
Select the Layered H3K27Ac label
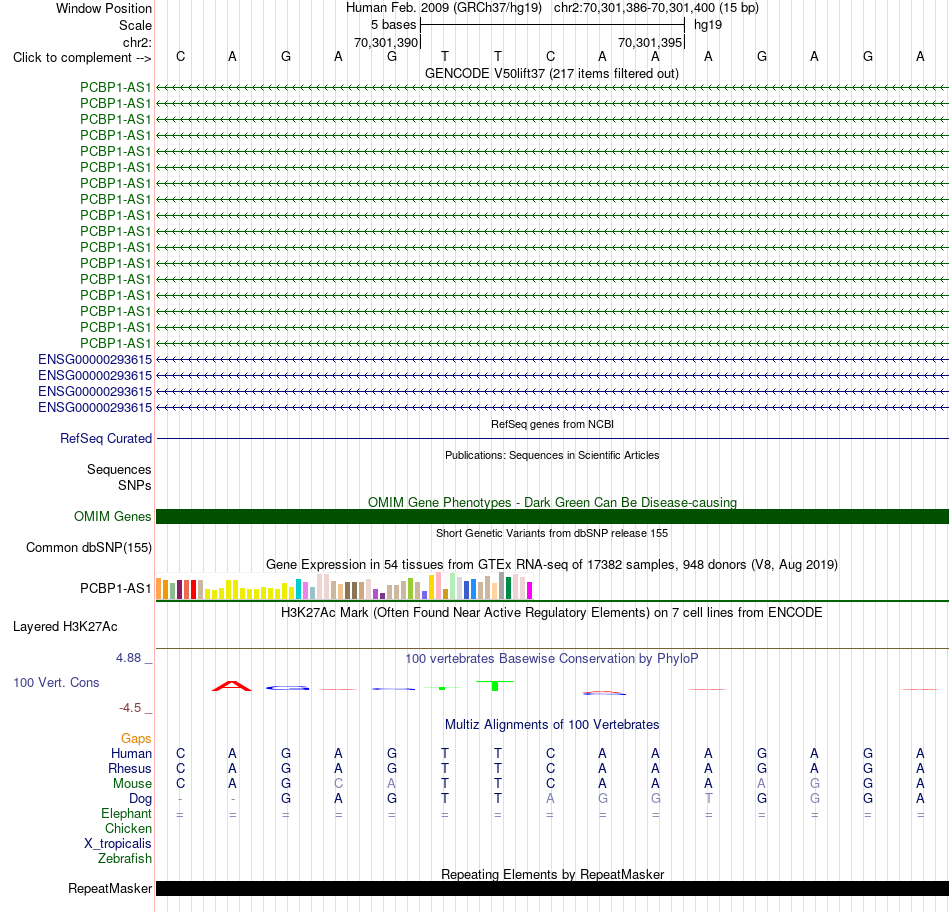coord(65,627)
